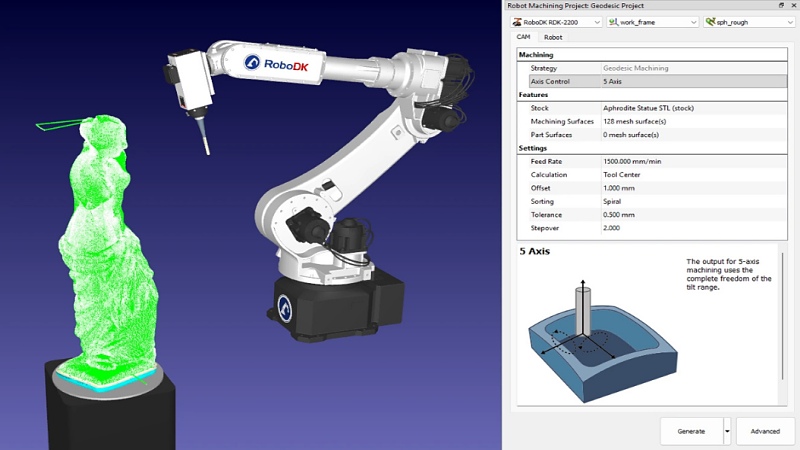
Task: Select the CAM tab
Action: tap(523, 37)
